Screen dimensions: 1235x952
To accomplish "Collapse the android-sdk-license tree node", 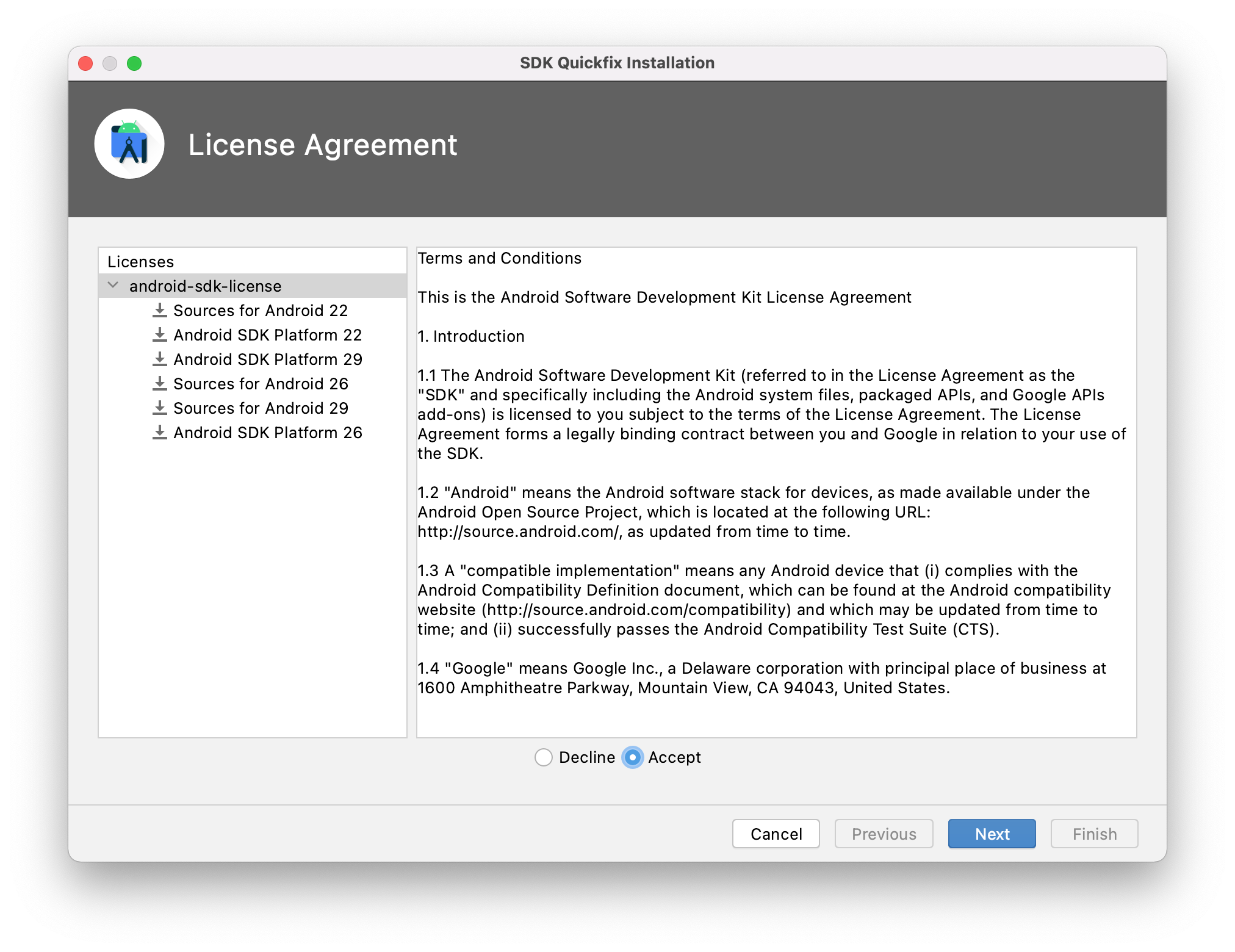I will coord(113,286).
